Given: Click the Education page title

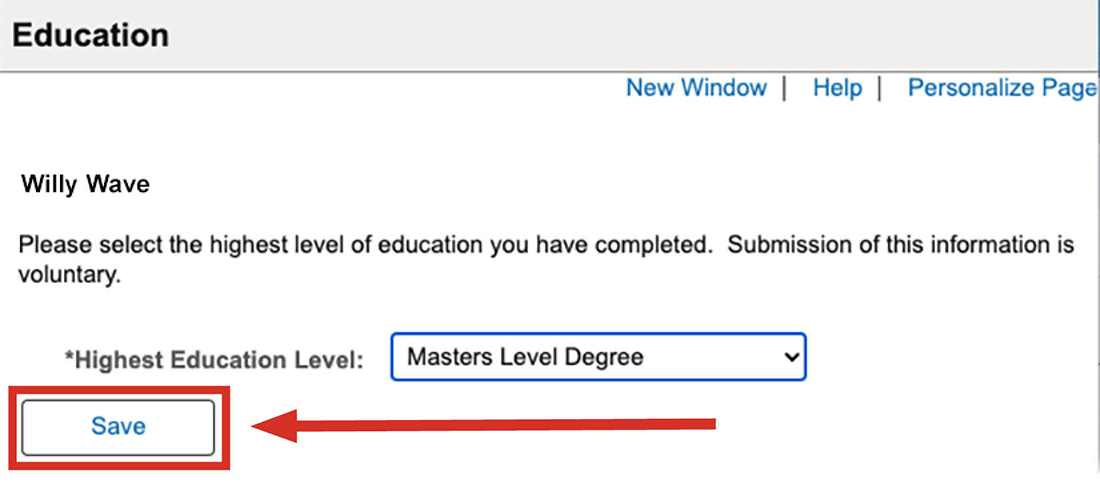Looking at the screenshot, I should (91, 36).
